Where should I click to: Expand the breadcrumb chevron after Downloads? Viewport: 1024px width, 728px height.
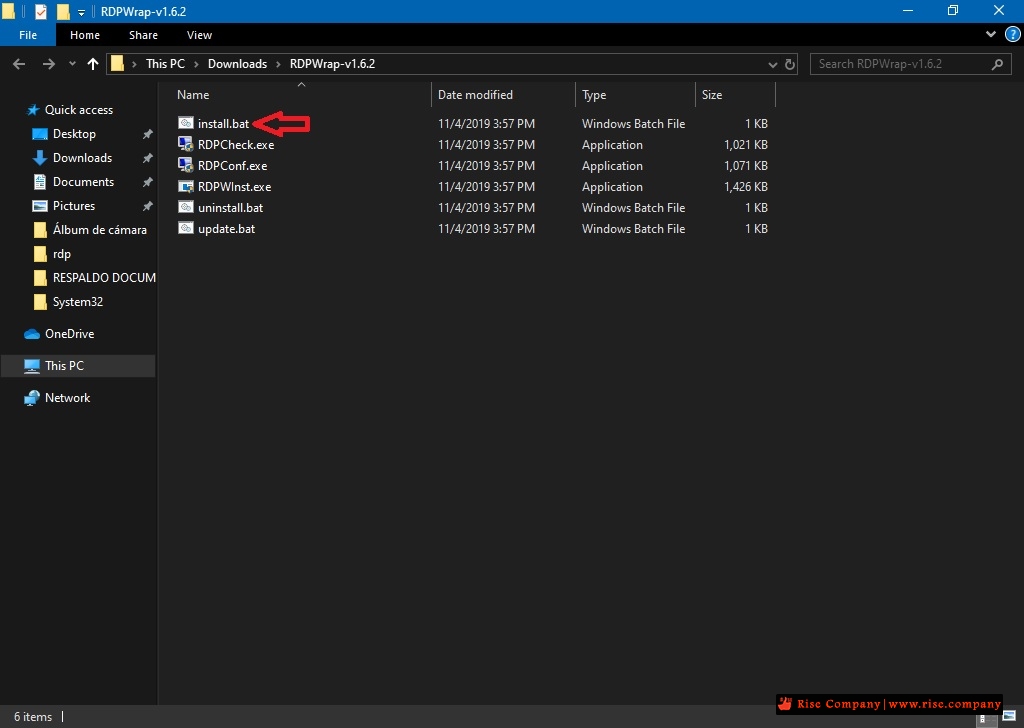click(x=278, y=64)
